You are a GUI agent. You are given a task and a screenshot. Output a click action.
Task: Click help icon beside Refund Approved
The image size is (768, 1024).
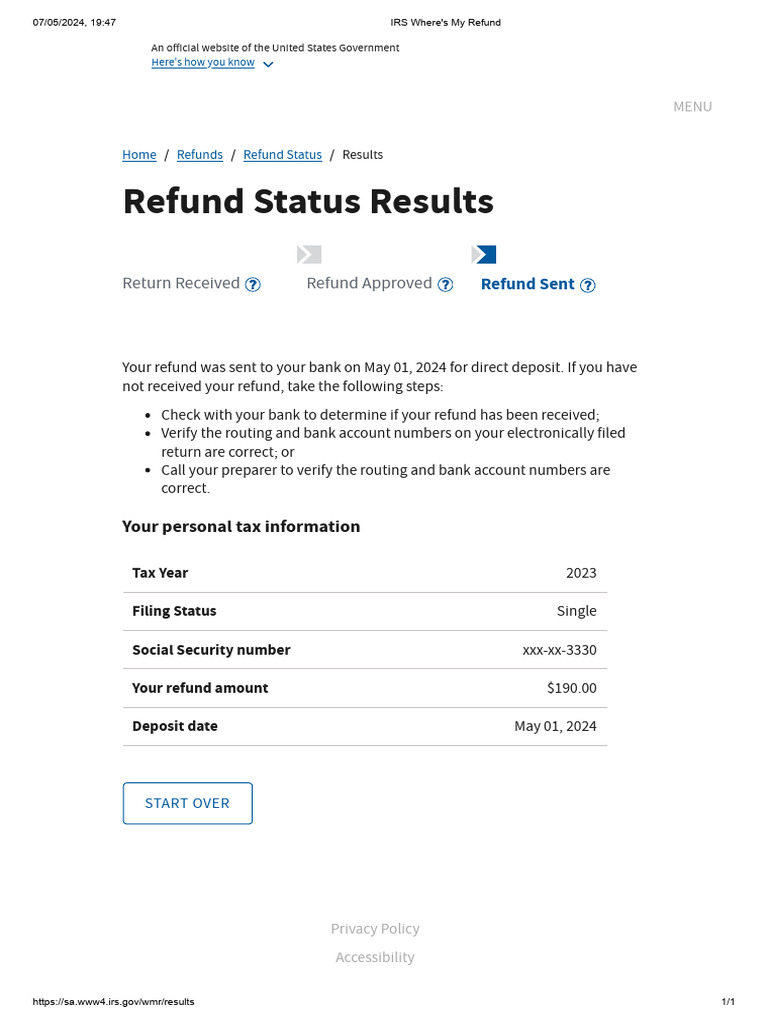[445, 285]
